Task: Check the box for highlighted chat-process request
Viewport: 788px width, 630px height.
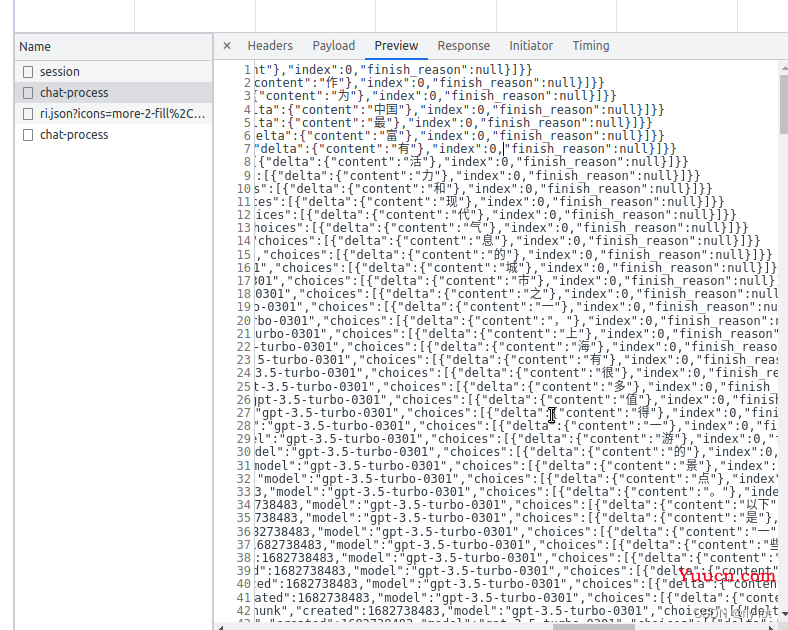Action: point(28,93)
